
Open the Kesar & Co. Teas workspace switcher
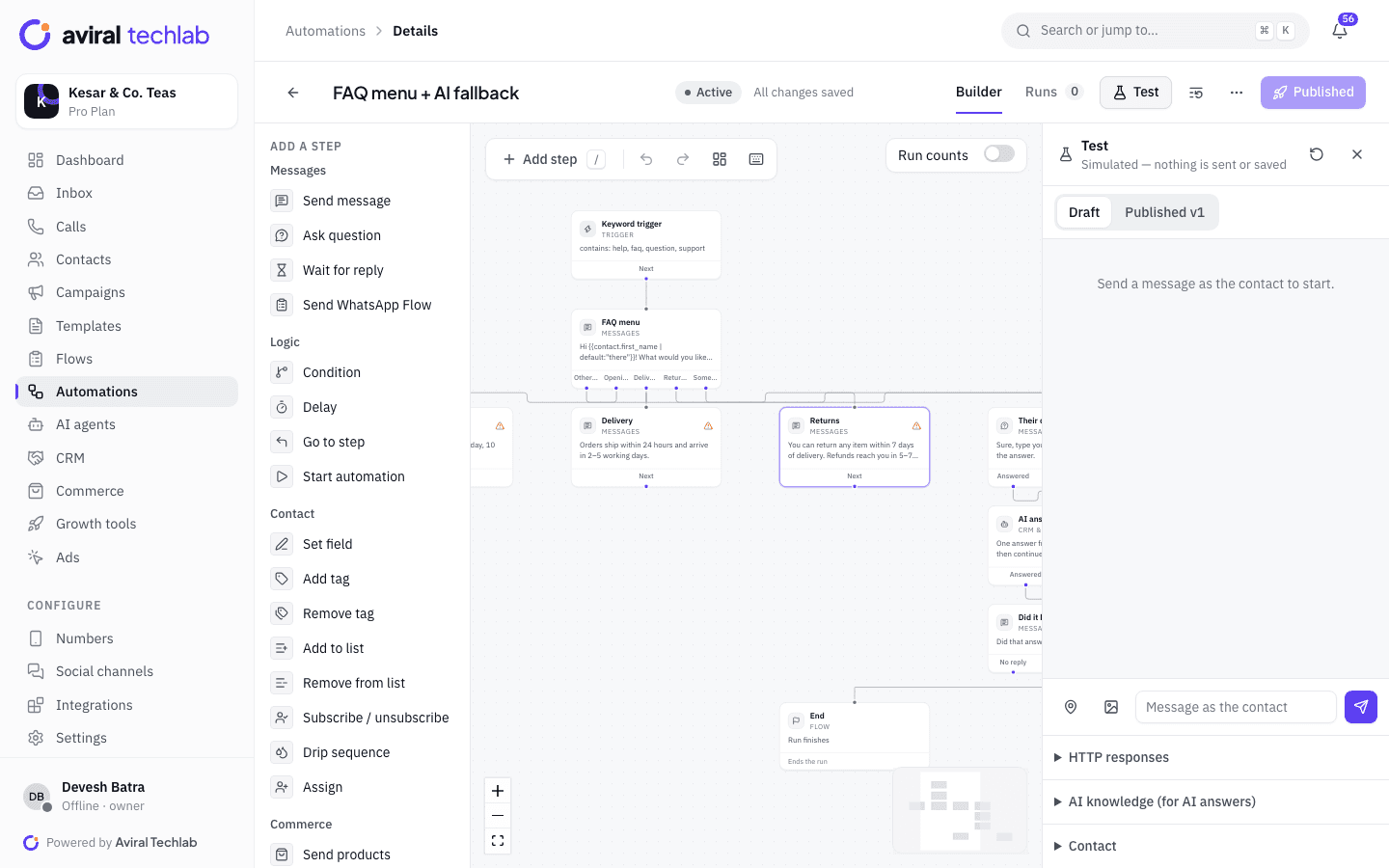(x=127, y=101)
